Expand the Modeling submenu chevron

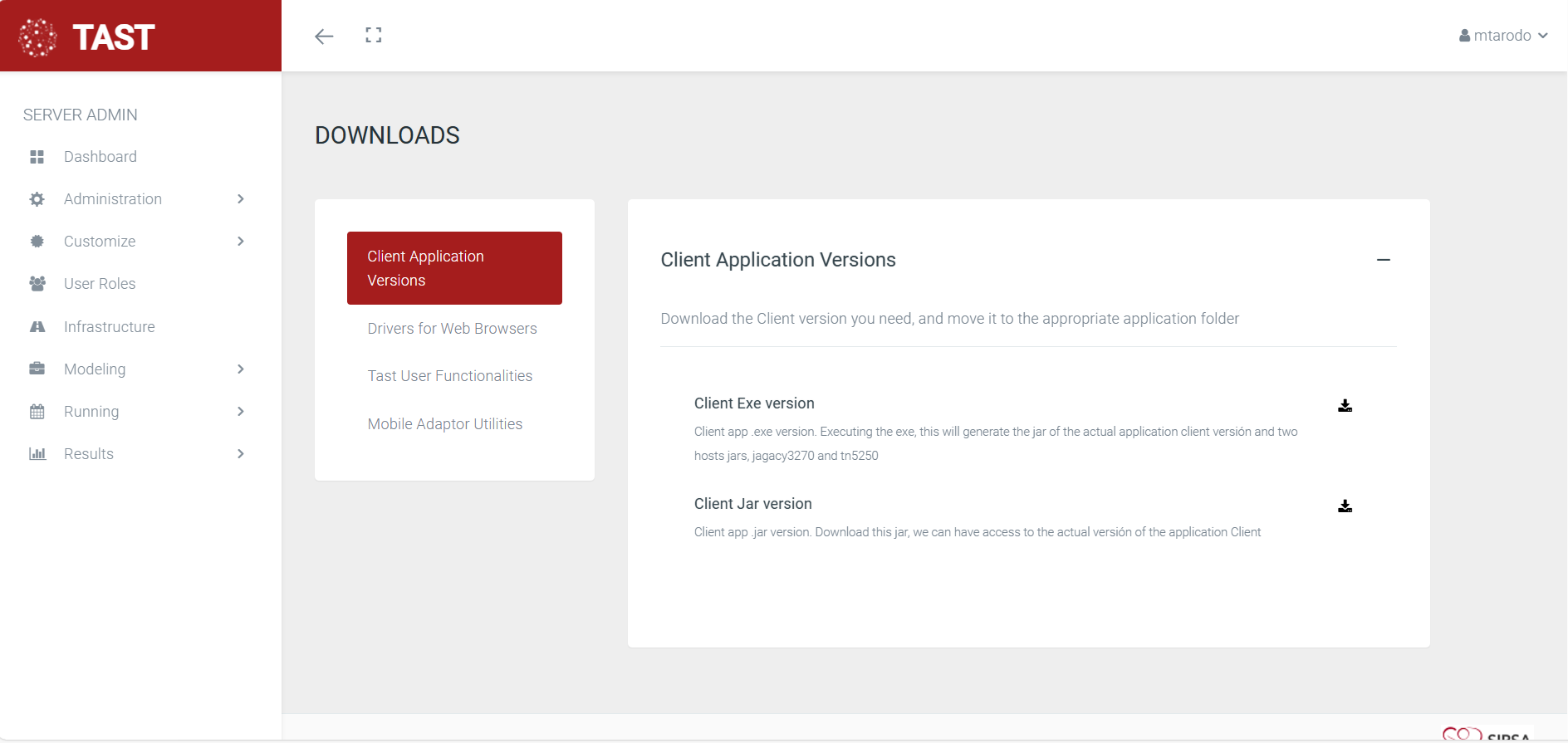click(x=241, y=369)
